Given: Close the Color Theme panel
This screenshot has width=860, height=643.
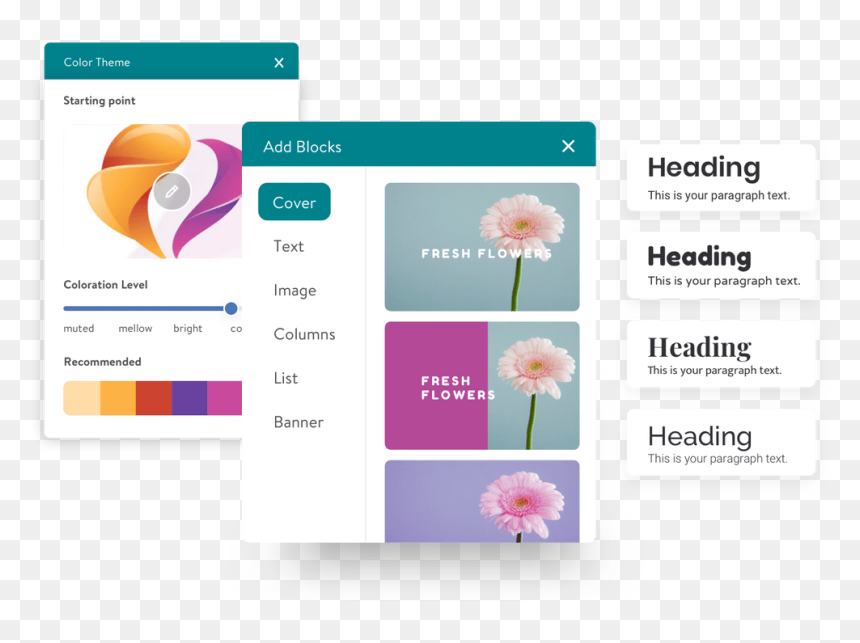Looking at the screenshot, I should pyautogui.click(x=279, y=63).
